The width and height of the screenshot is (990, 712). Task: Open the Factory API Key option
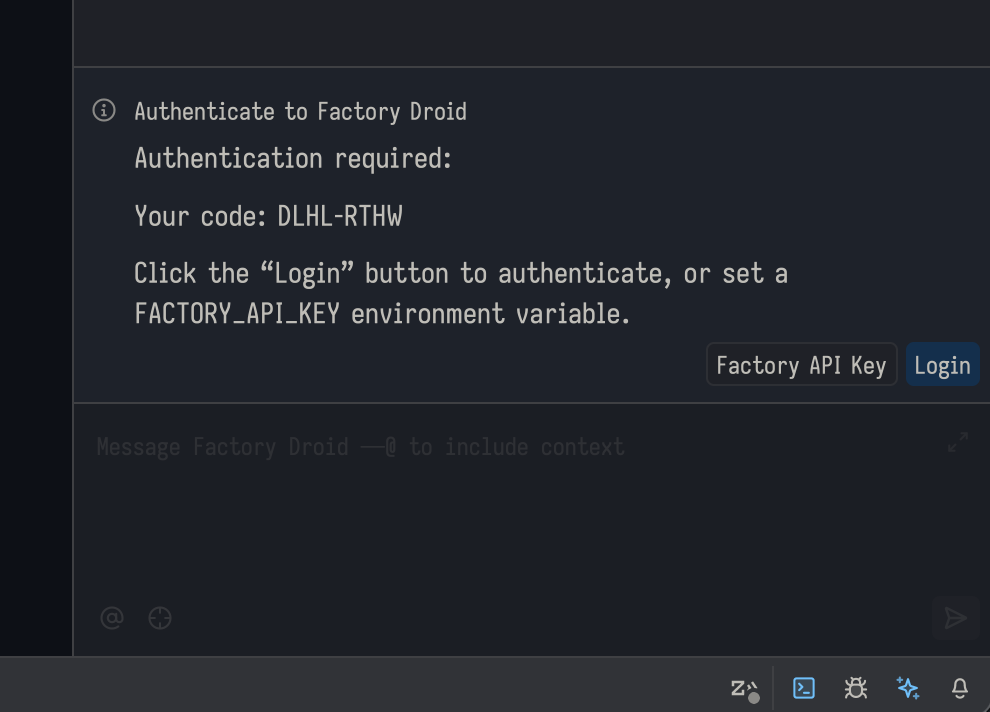coord(801,364)
